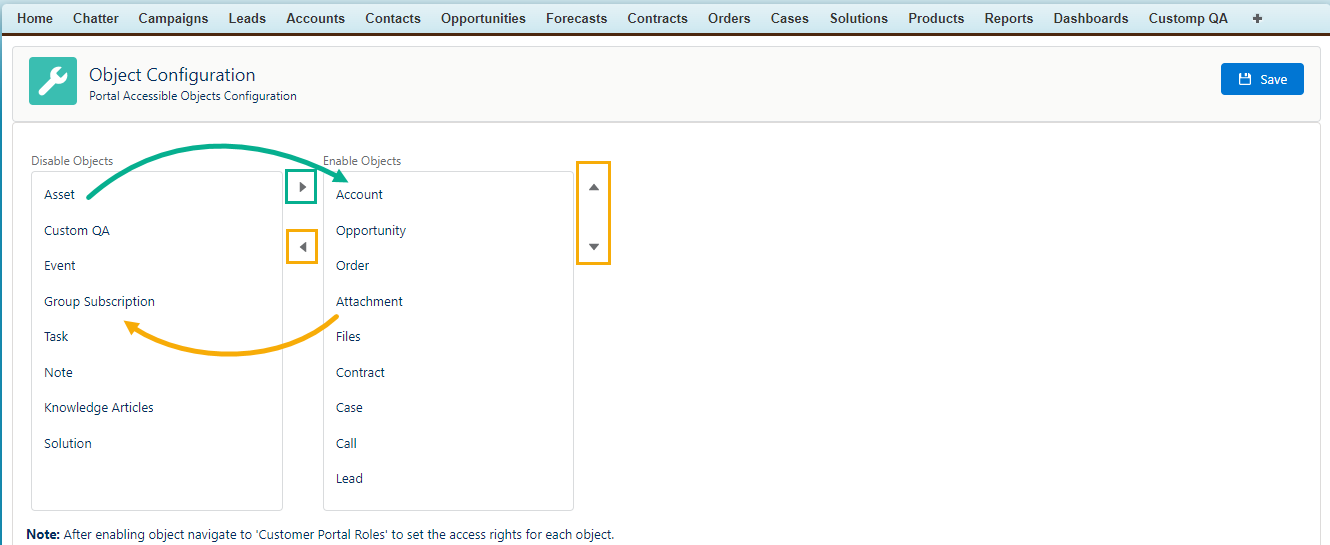Choose Contract in the enabled list
Screen dimensions: 1330x545
(361, 373)
